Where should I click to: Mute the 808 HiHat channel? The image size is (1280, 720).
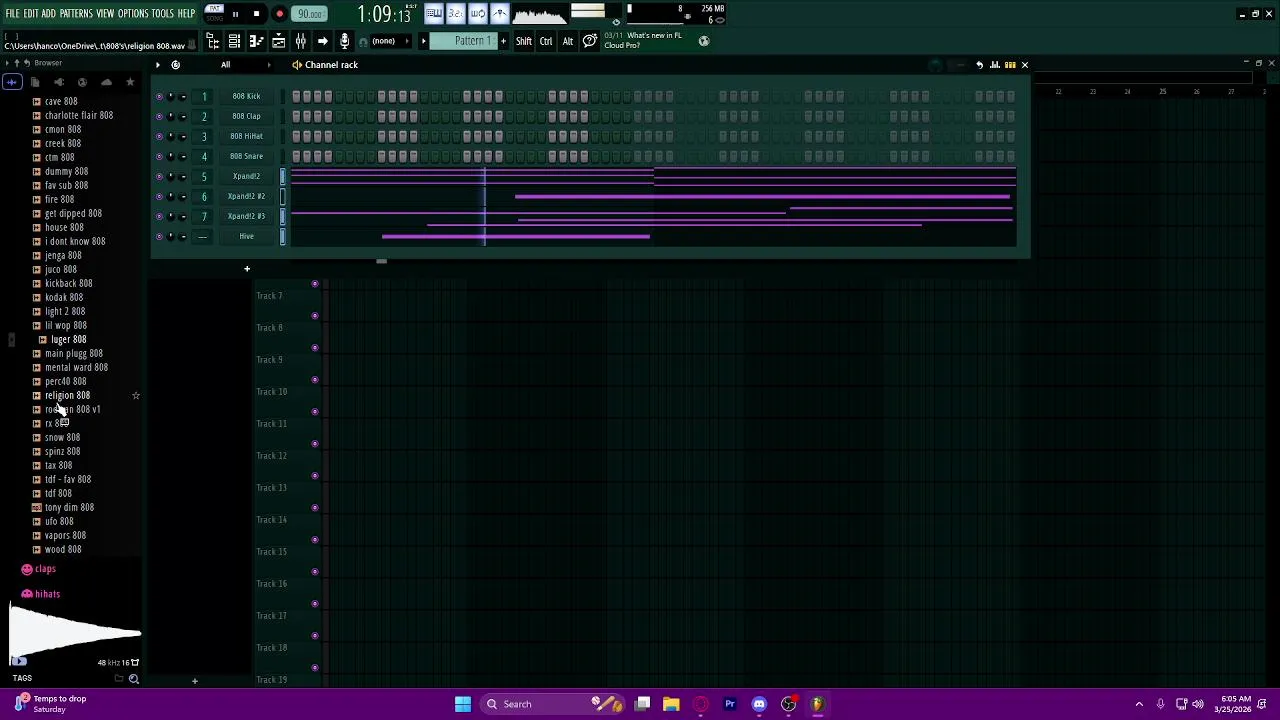159,136
